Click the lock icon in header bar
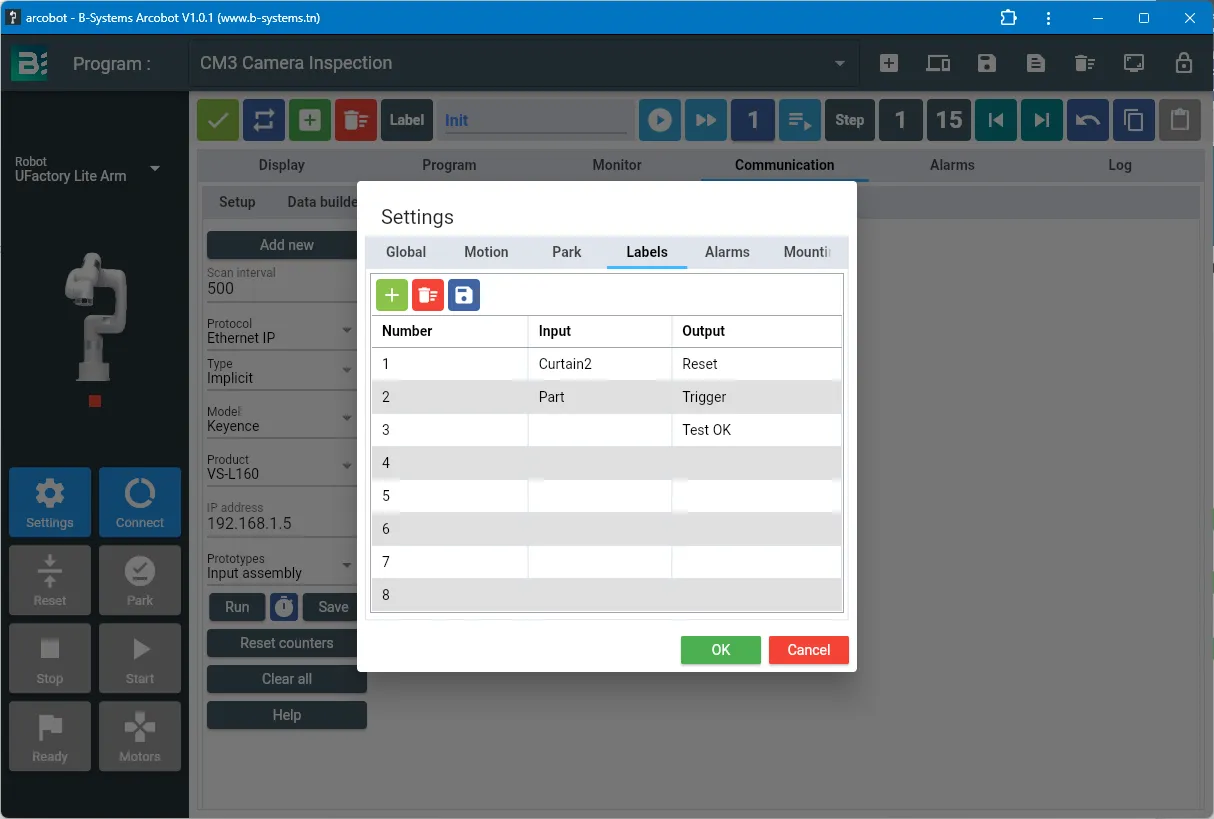This screenshot has height=819, width=1214. click(1184, 63)
